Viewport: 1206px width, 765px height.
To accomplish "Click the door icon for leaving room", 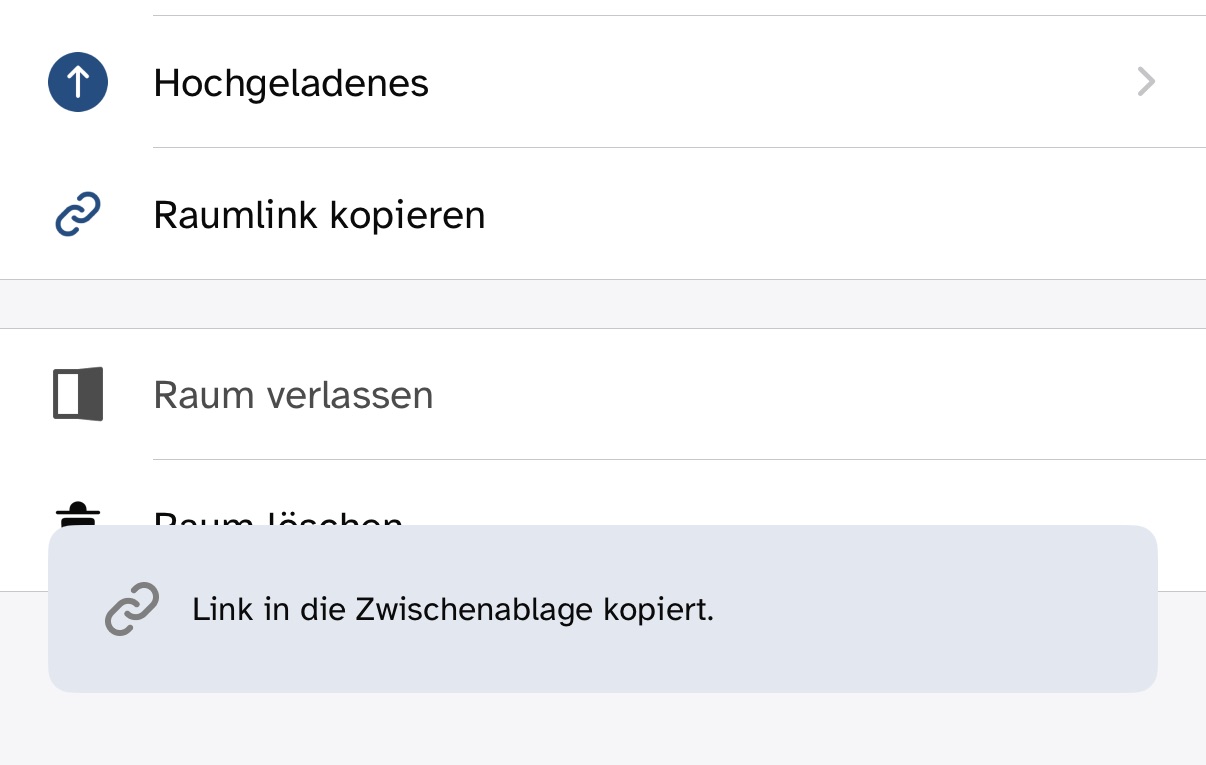I will pos(78,394).
